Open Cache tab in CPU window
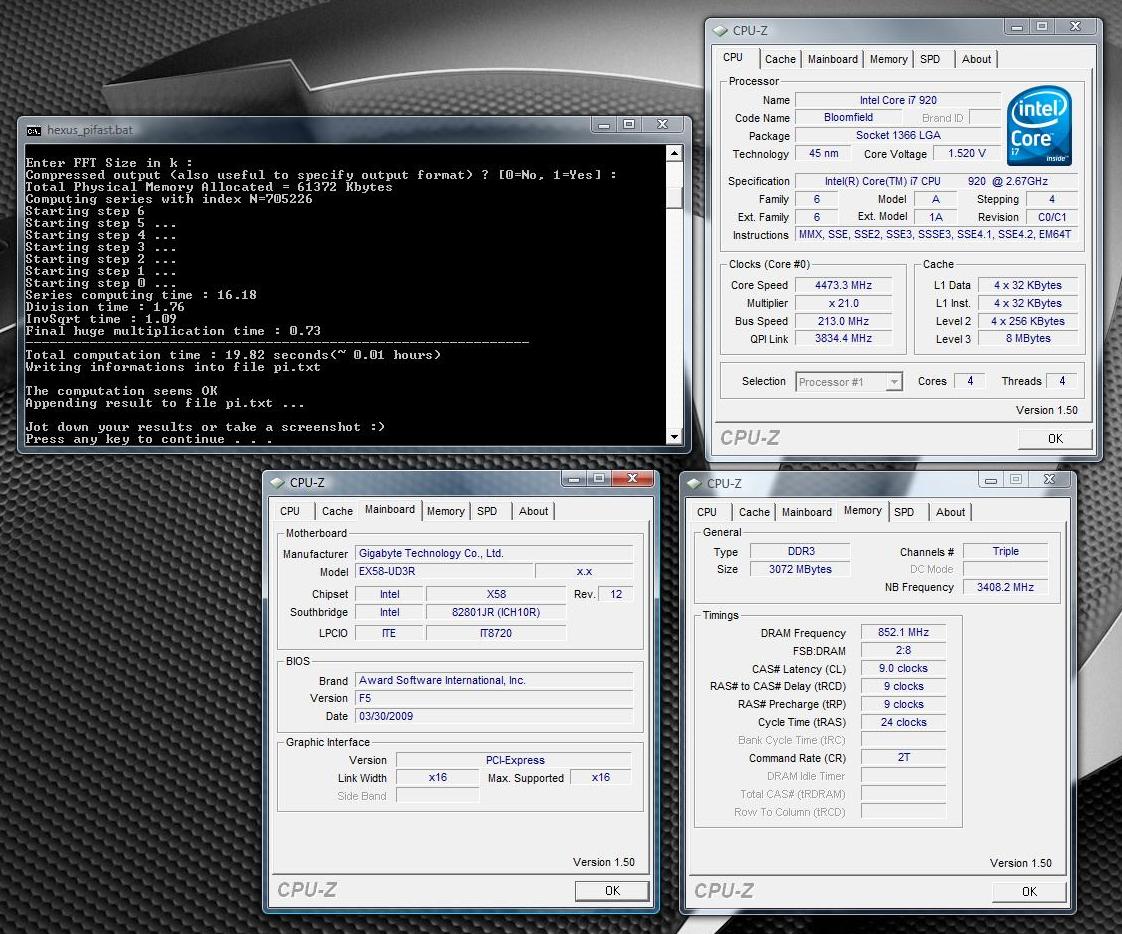Image resolution: width=1122 pixels, height=934 pixels. 780,59
